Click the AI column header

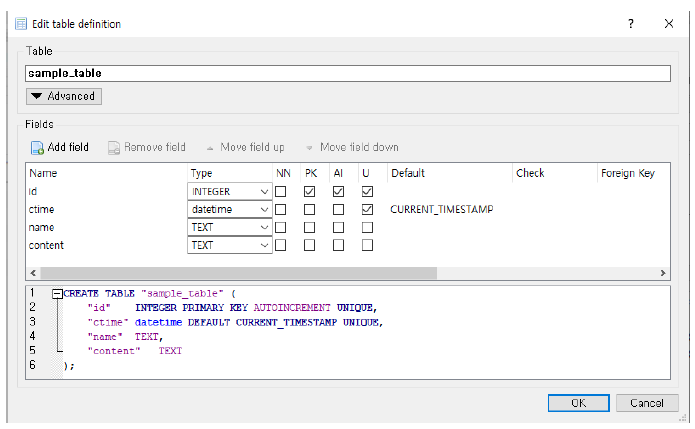tap(344, 173)
